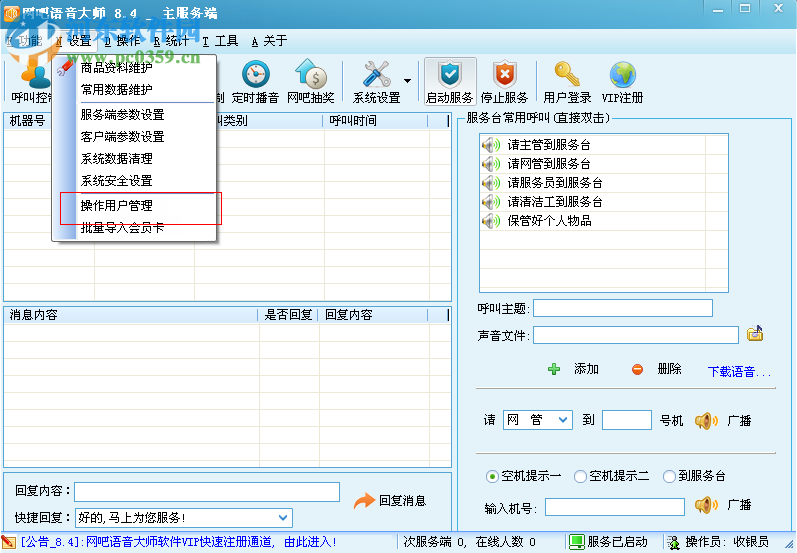Click in the 呼叫主题 text field
Screen dimensions: 797x553
click(x=623, y=308)
